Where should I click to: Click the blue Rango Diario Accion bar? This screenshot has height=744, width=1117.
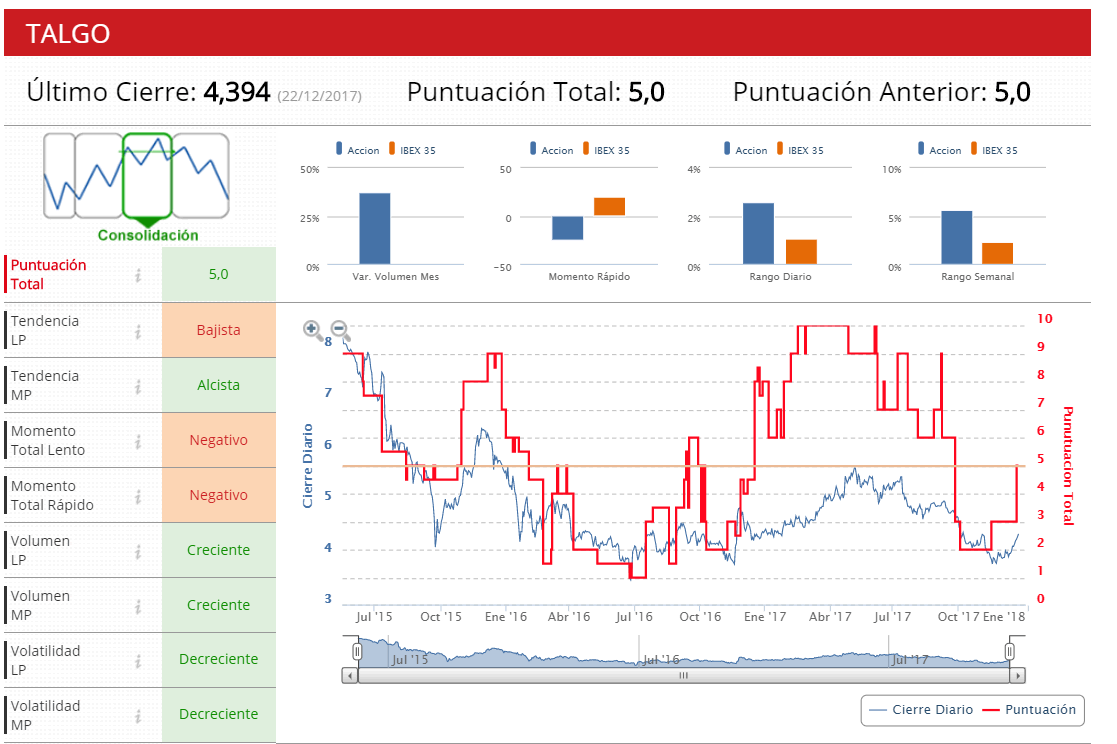759,234
